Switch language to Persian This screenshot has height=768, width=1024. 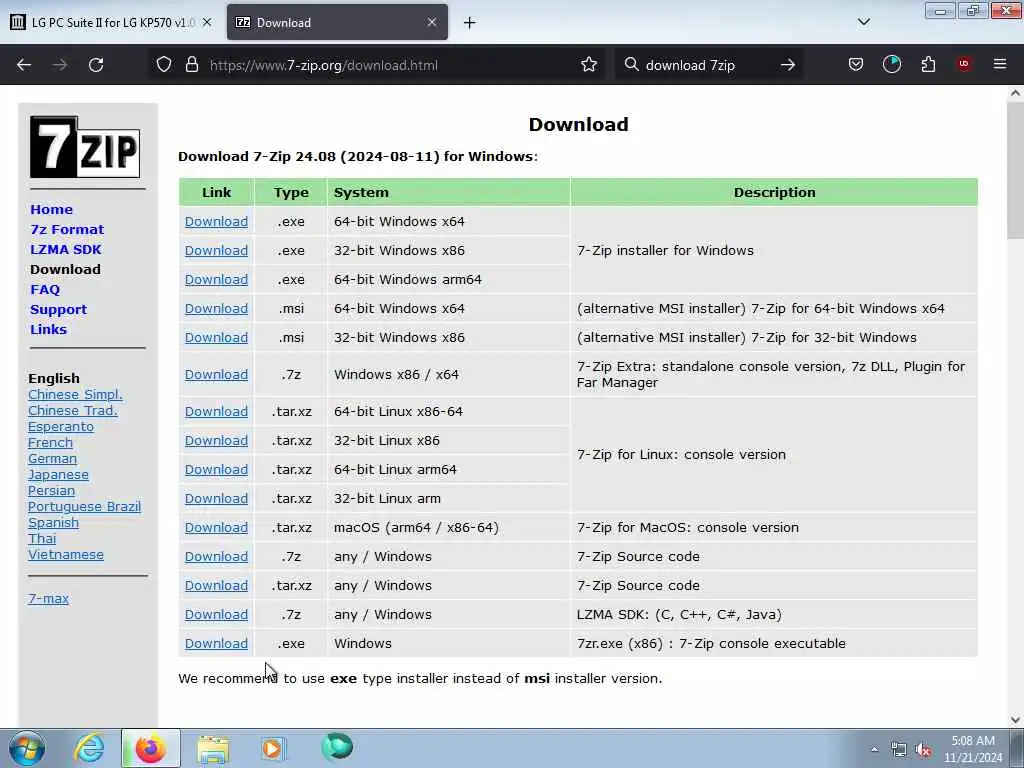52,490
